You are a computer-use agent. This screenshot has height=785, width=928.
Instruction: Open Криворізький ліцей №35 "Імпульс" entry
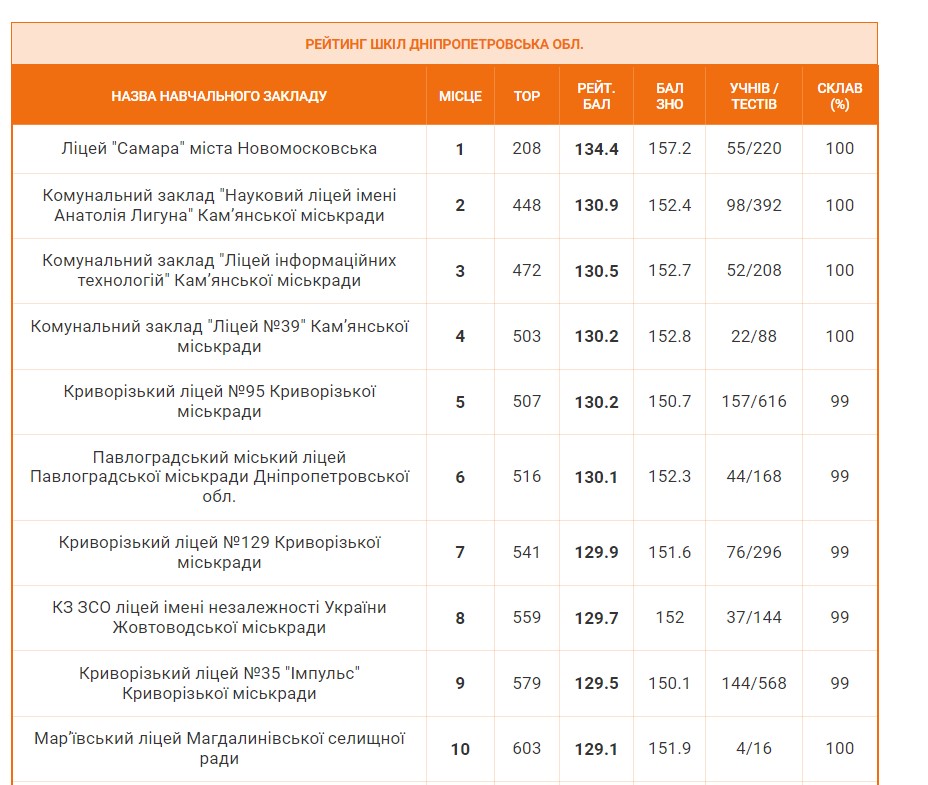point(219,683)
